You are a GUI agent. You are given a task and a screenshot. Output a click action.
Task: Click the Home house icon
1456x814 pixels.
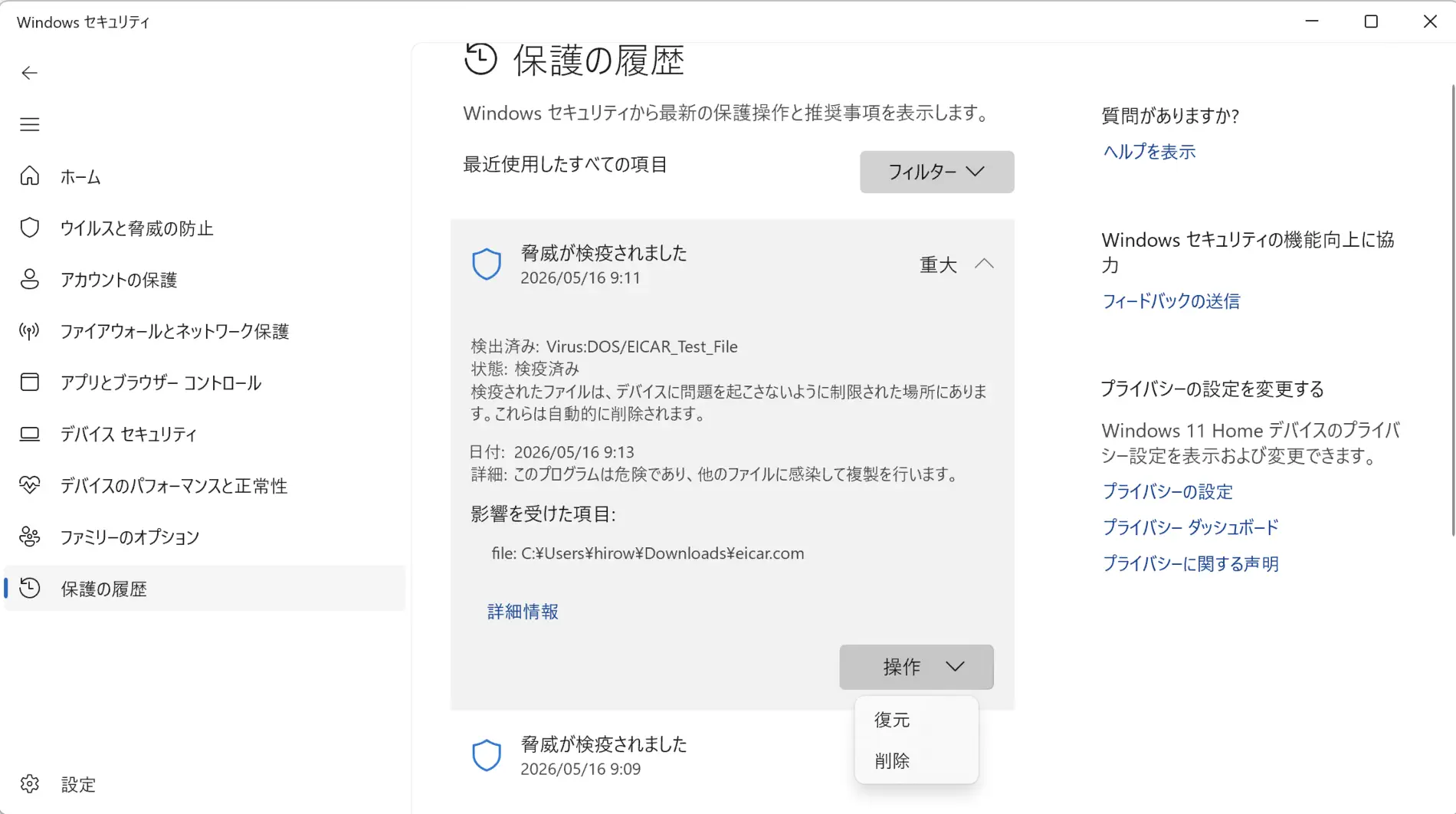(x=29, y=176)
